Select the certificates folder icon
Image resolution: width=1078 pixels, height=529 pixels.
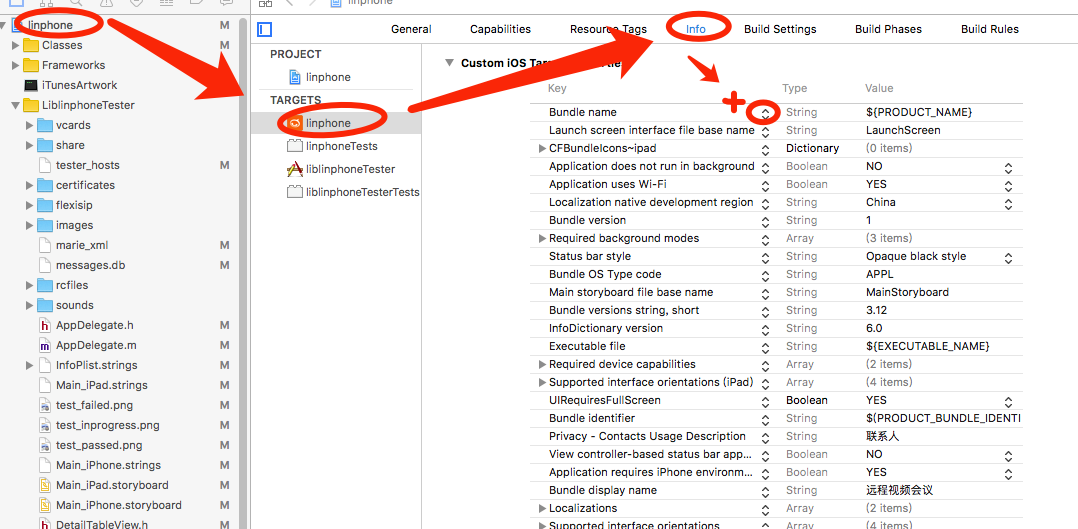coord(45,185)
